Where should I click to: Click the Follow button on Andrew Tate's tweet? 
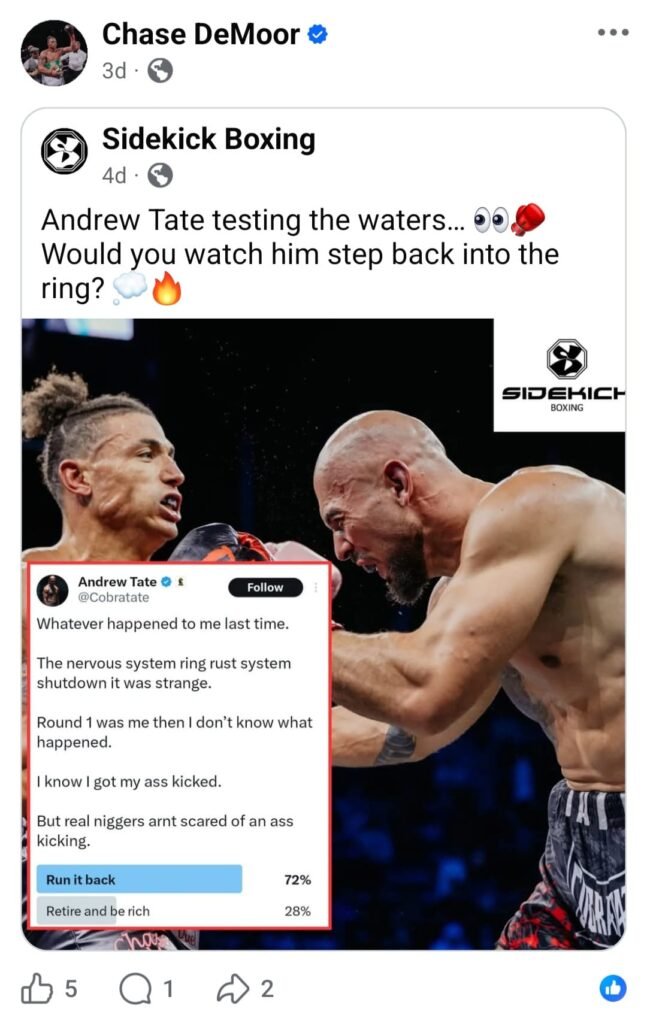[265, 587]
